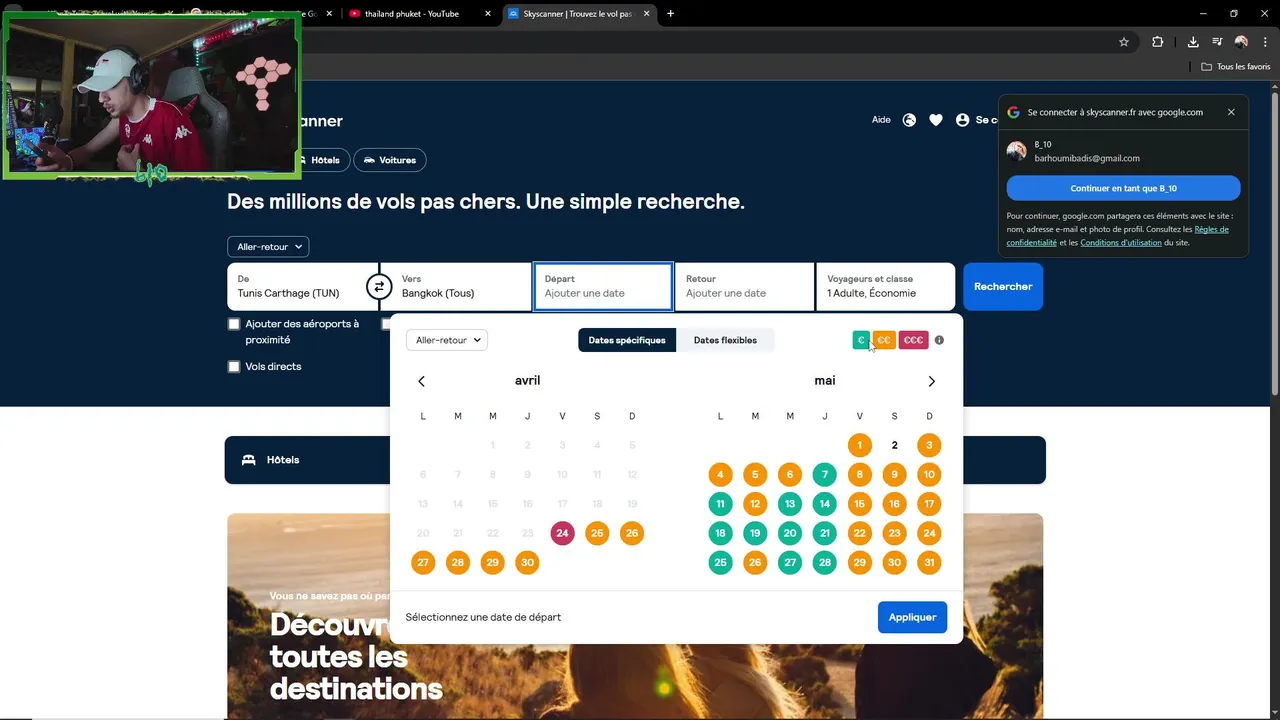Select May 11 green date

point(720,504)
